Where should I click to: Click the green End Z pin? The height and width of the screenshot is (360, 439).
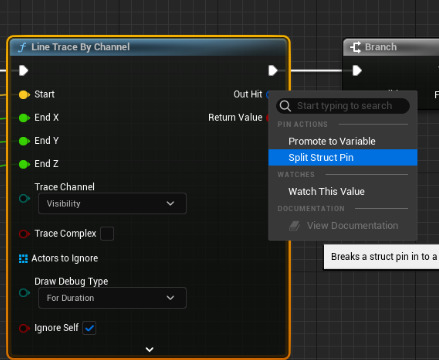click(24, 164)
